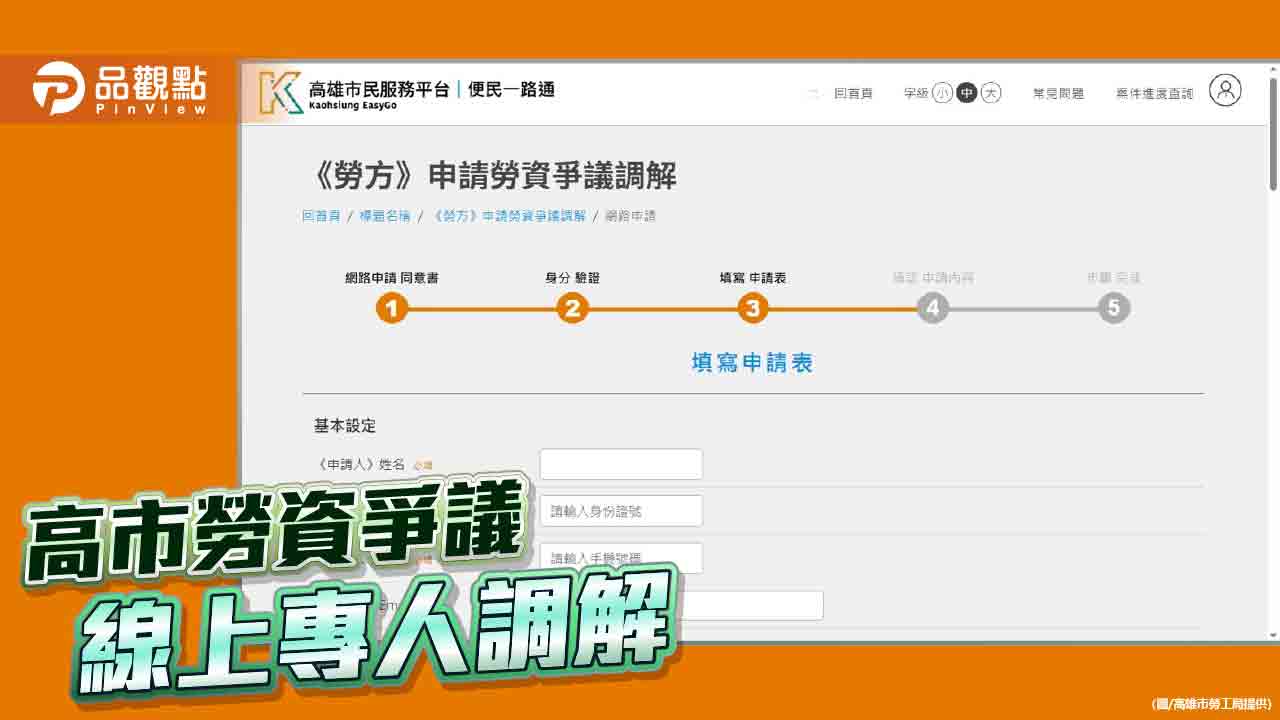This screenshot has width=1280, height=720.
Task: Click the 網路申請 breadcrumb text
Action: (x=630, y=216)
